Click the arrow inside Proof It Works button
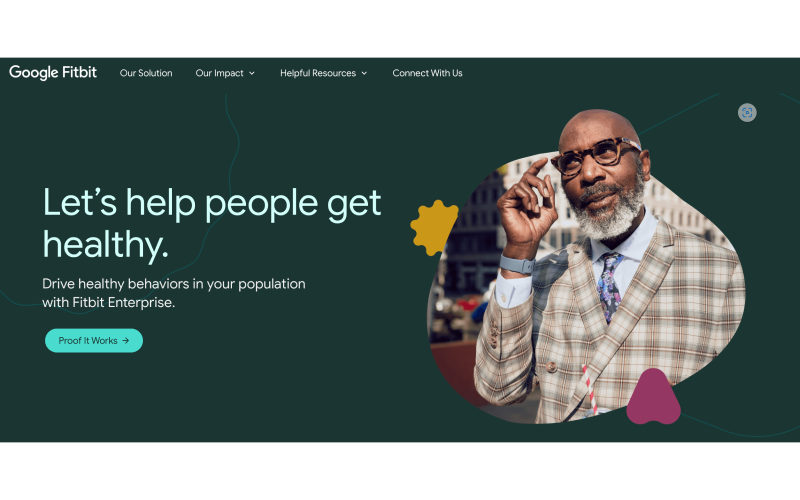 126,341
